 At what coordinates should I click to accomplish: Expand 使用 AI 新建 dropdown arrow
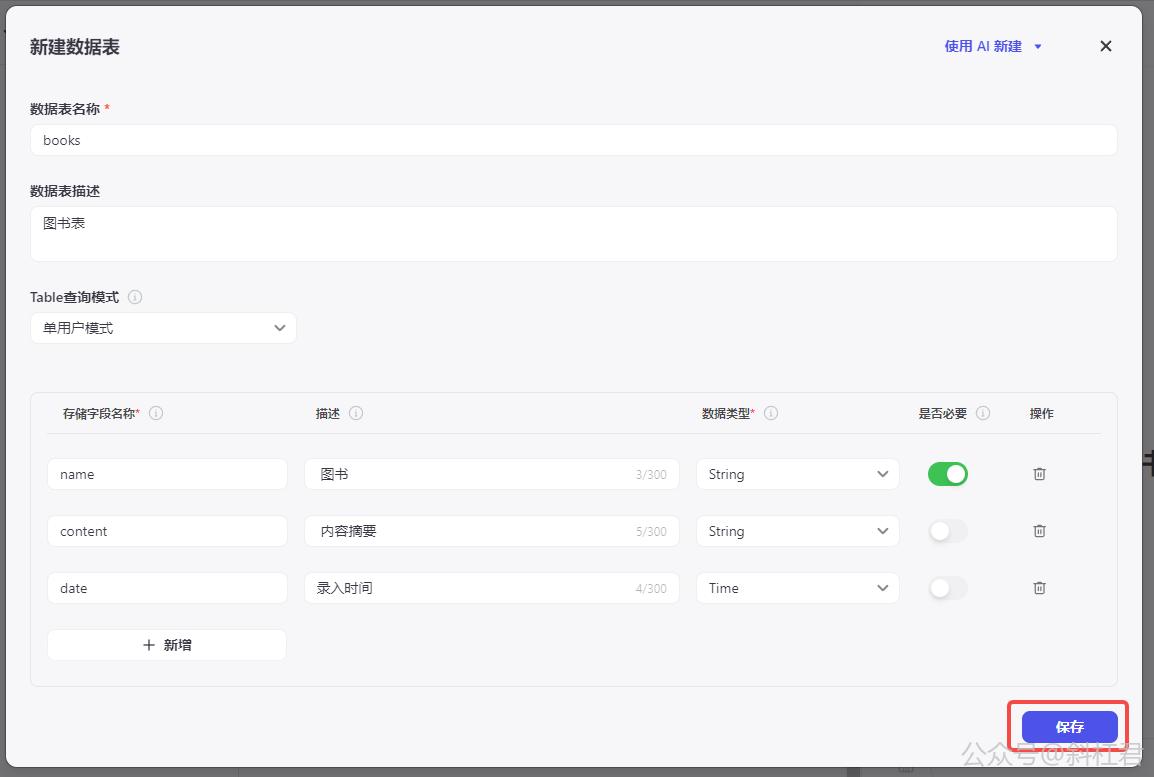click(x=1038, y=46)
